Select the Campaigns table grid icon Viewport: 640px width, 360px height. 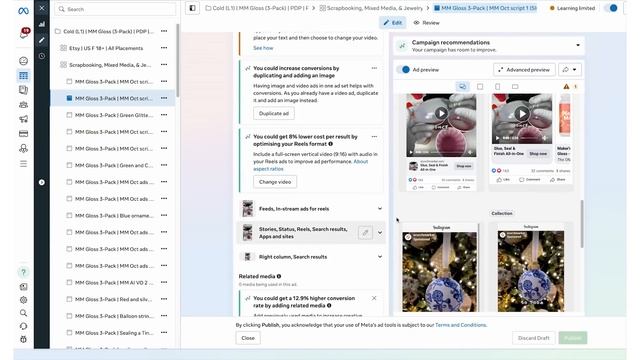[x=23, y=76]
